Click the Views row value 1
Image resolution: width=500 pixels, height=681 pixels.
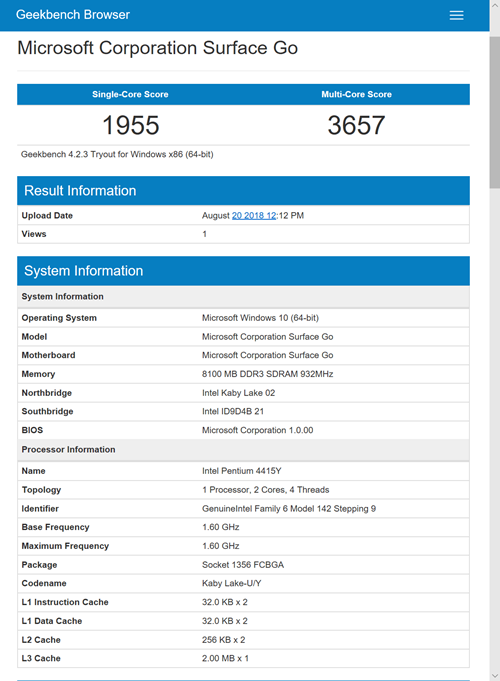tap(204, 234)
